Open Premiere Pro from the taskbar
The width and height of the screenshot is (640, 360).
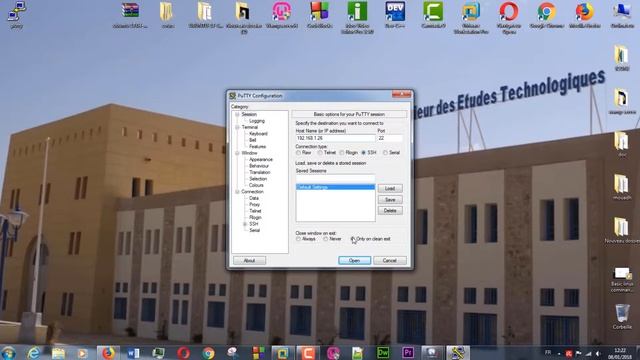pyautogui.click(x=408, y=353)
